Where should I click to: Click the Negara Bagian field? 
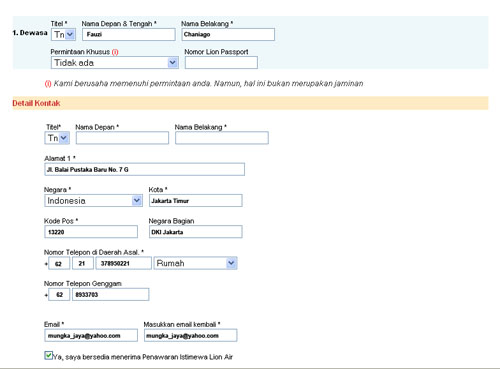click(196, 232)
